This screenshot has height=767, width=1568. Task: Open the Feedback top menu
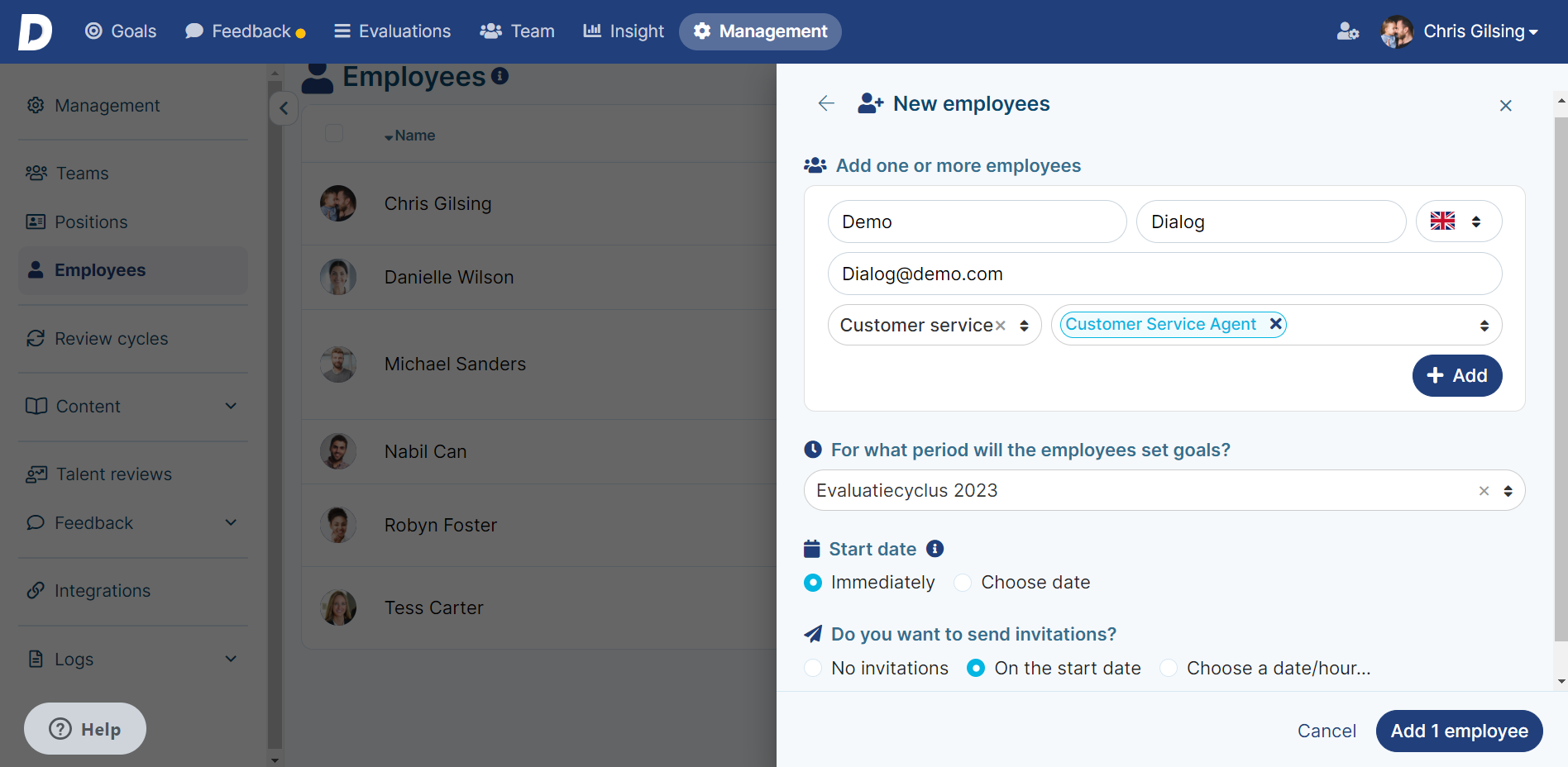click(x=246, y=31)
